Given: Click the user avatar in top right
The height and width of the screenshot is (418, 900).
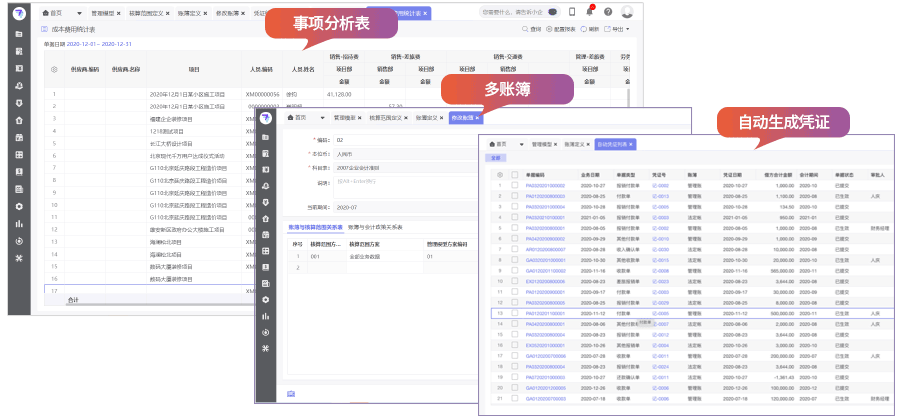Looking at the screenshot, I should coord(627,12).
